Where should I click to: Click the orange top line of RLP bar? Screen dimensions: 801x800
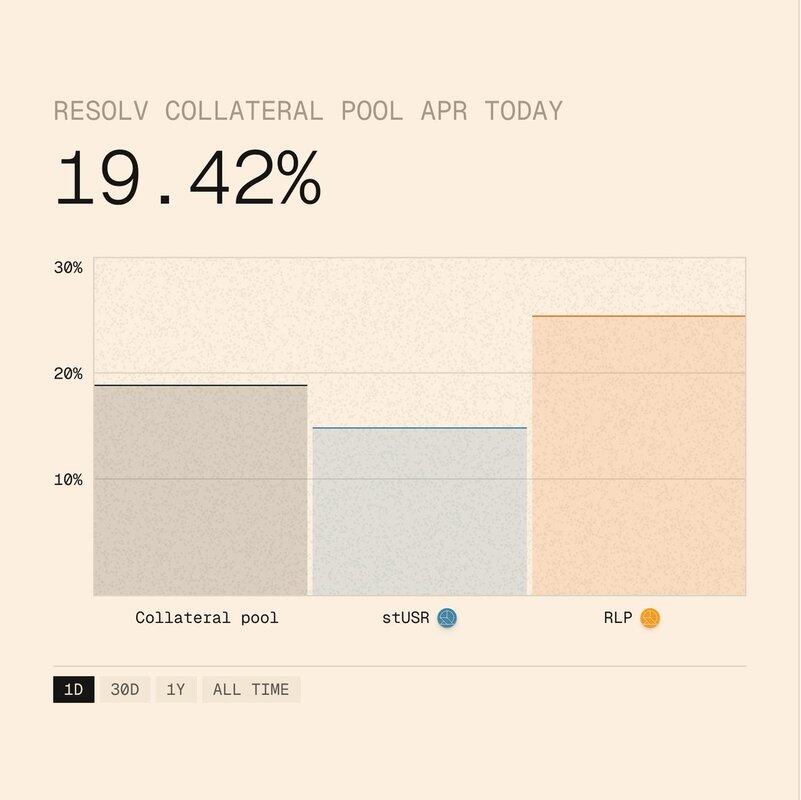[x=638, y=316]
